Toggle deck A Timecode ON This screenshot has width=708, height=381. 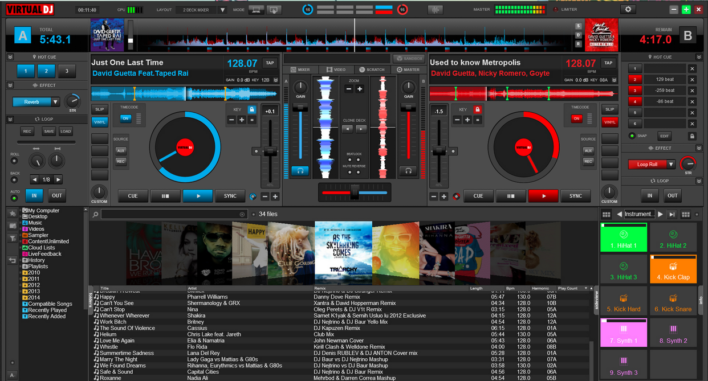pos(125,118)
